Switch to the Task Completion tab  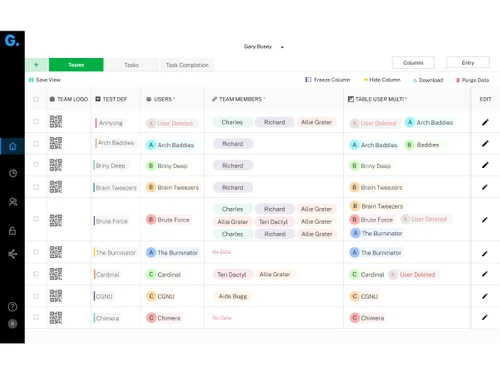187,65
